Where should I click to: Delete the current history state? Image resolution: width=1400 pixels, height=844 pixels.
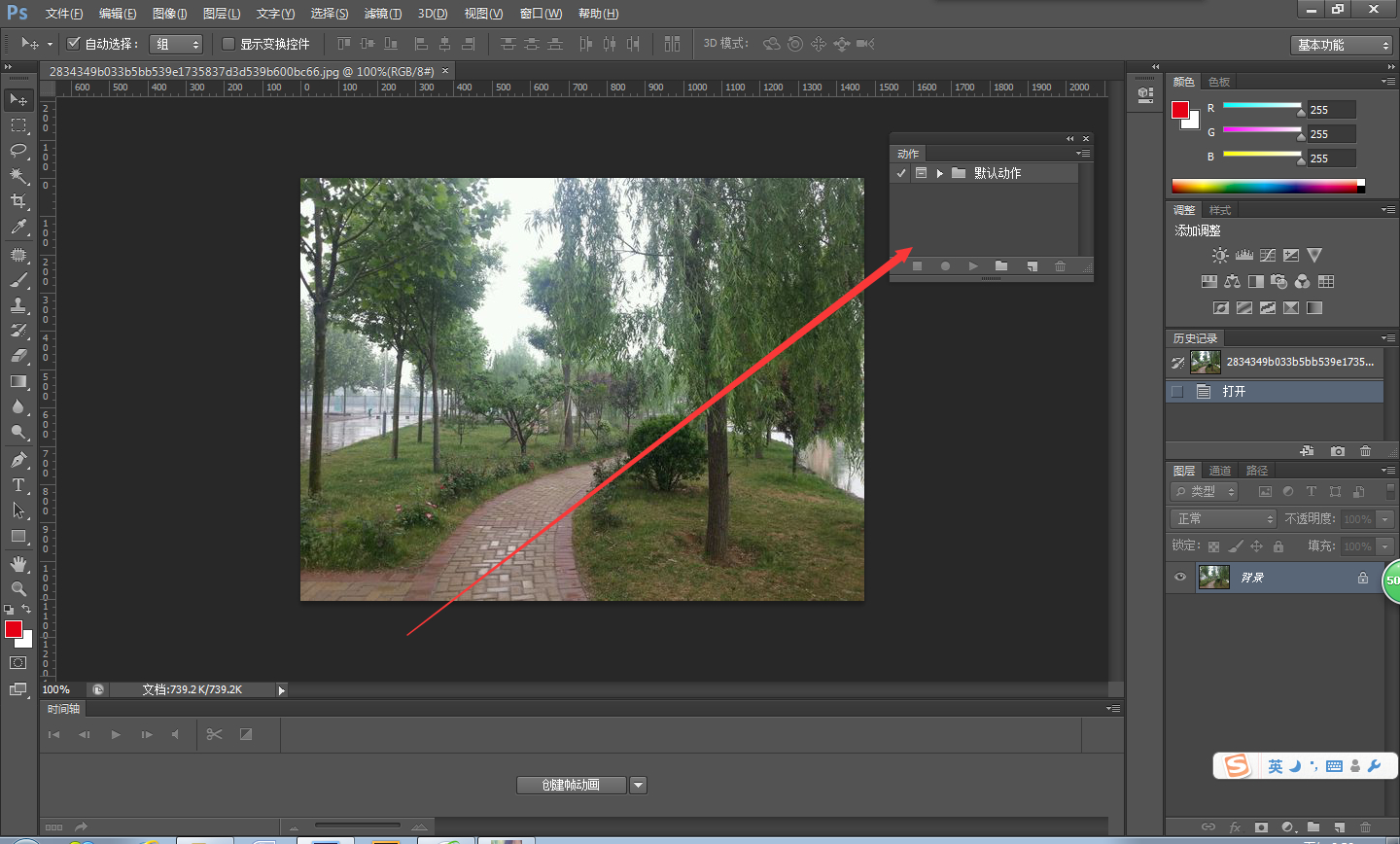point(1366,451)
